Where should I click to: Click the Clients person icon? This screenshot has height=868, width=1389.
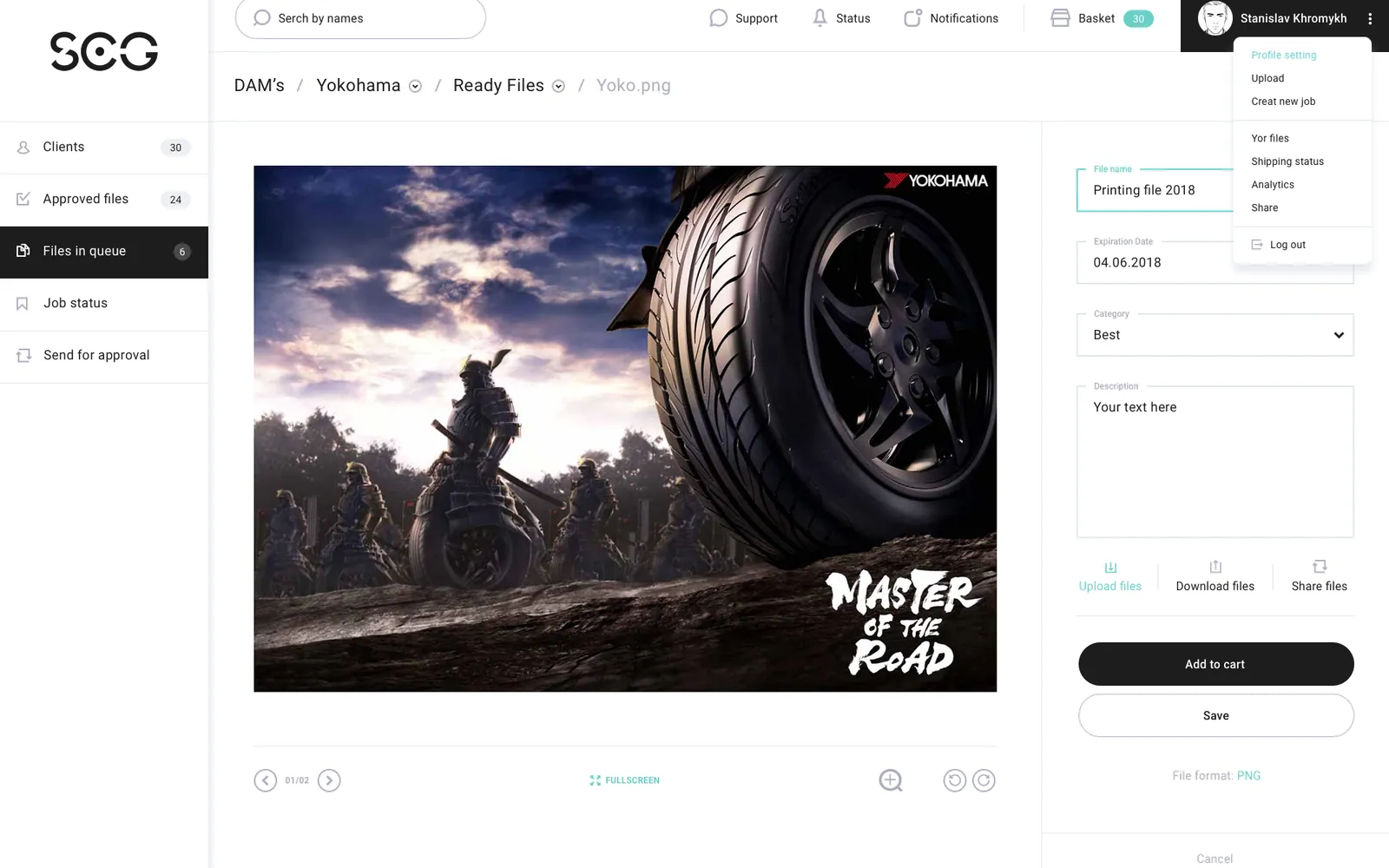pyautogui.click(x=23, y=148)
